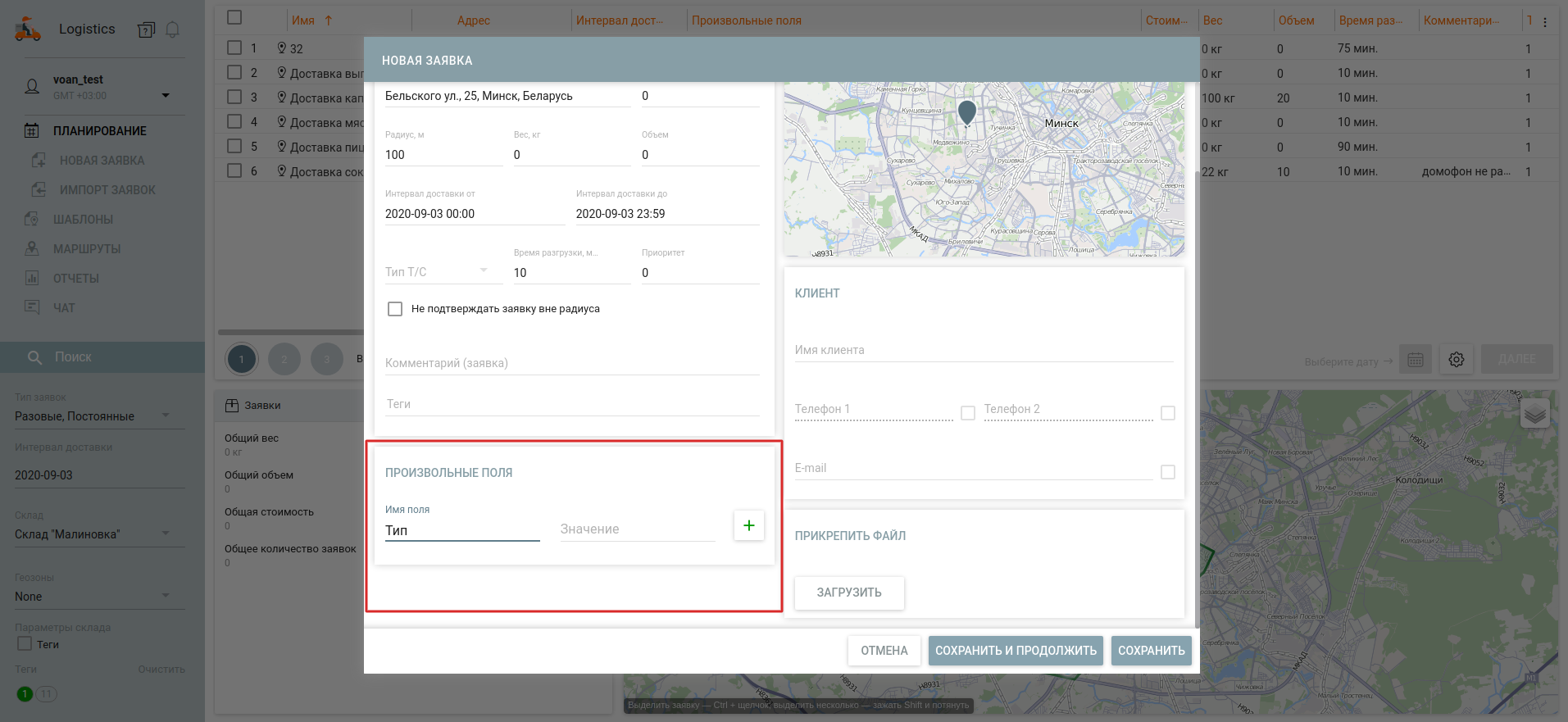The height and width of the screenshot is (722, 1568).
Task: Expand the voan_test account dropdown
Action: 166,95
